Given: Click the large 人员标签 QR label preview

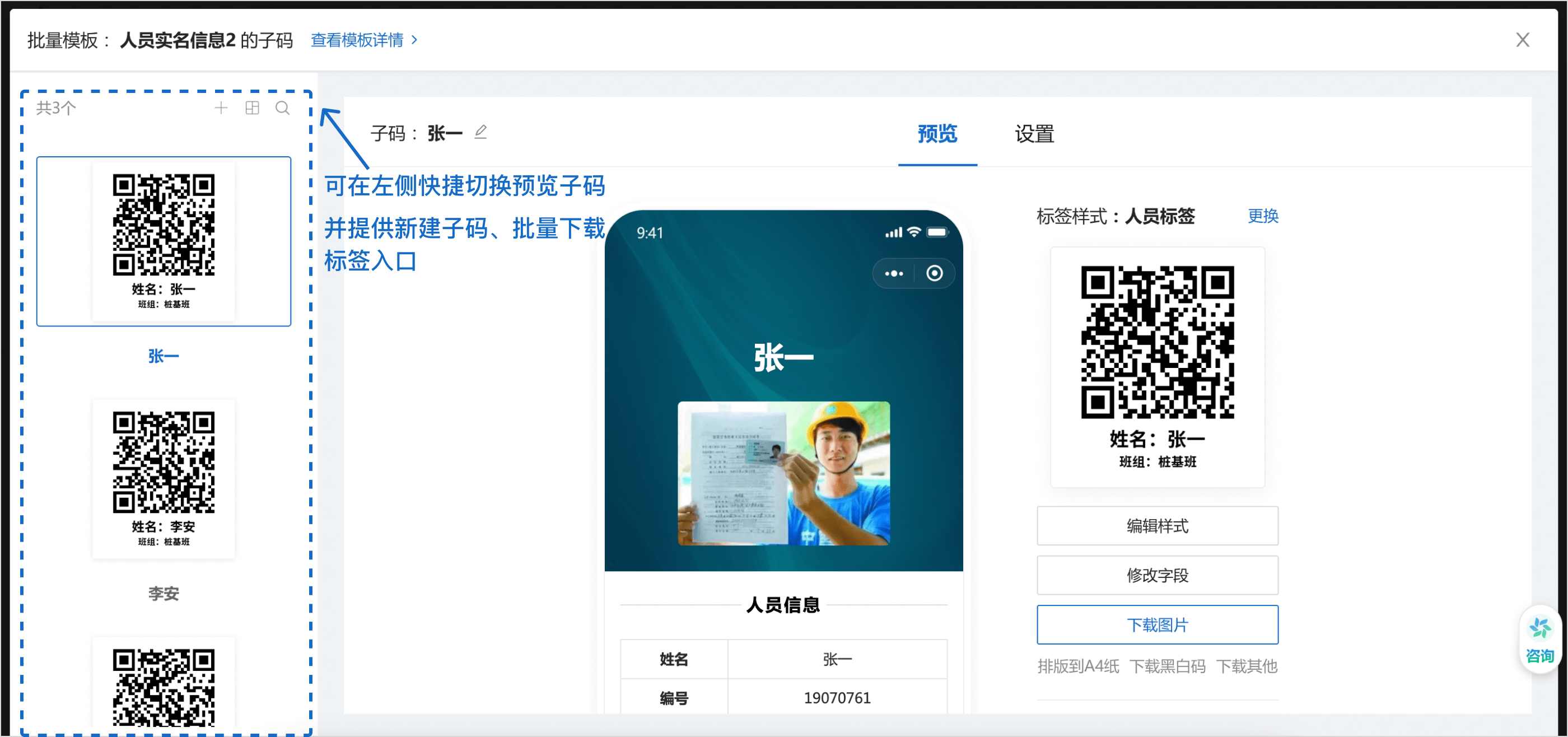Looking at the screenshot, I should [1157, 367].
